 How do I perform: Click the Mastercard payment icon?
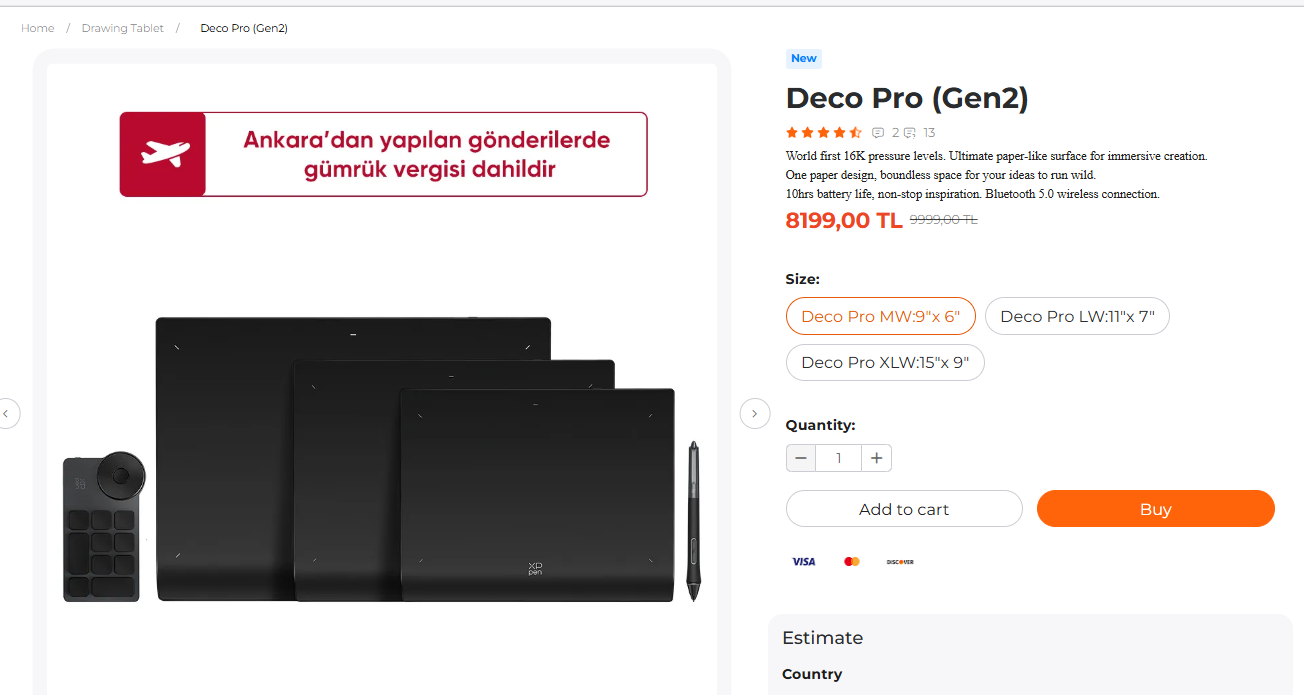852,562
